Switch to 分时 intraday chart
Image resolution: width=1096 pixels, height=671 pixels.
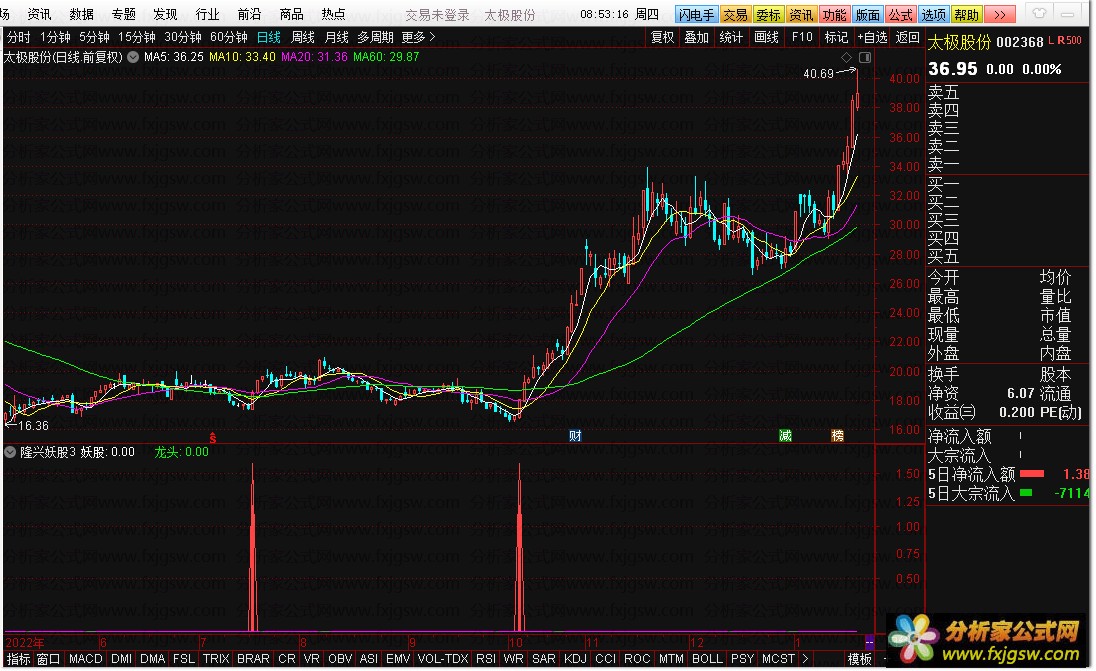19,37
